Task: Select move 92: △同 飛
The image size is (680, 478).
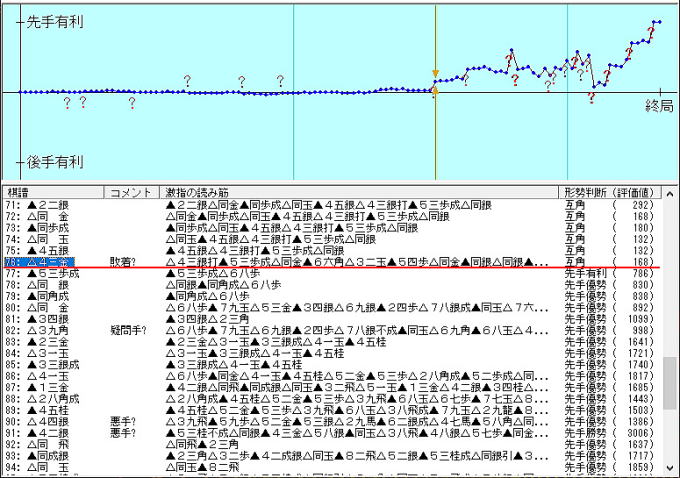Action: point(38,445)
